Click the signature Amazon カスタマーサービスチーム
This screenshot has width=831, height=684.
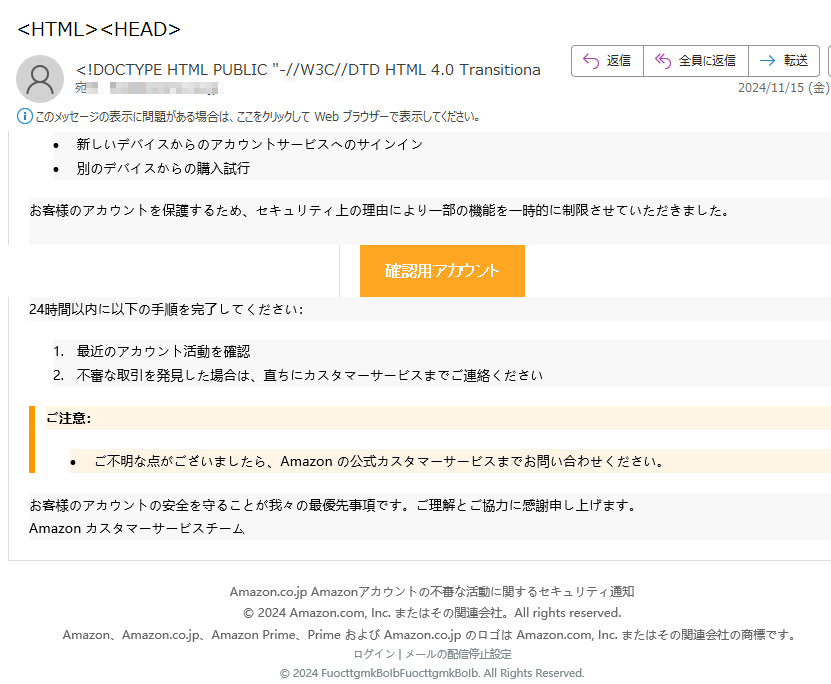click(137, 528)
